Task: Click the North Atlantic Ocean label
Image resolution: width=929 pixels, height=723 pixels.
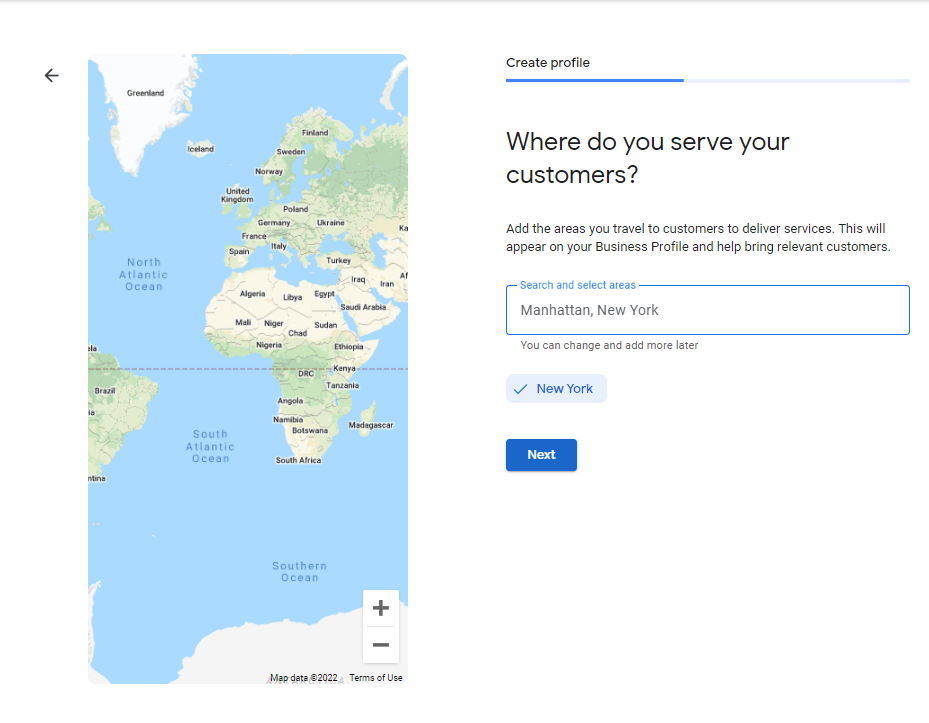Action: [x=143, y=274]
